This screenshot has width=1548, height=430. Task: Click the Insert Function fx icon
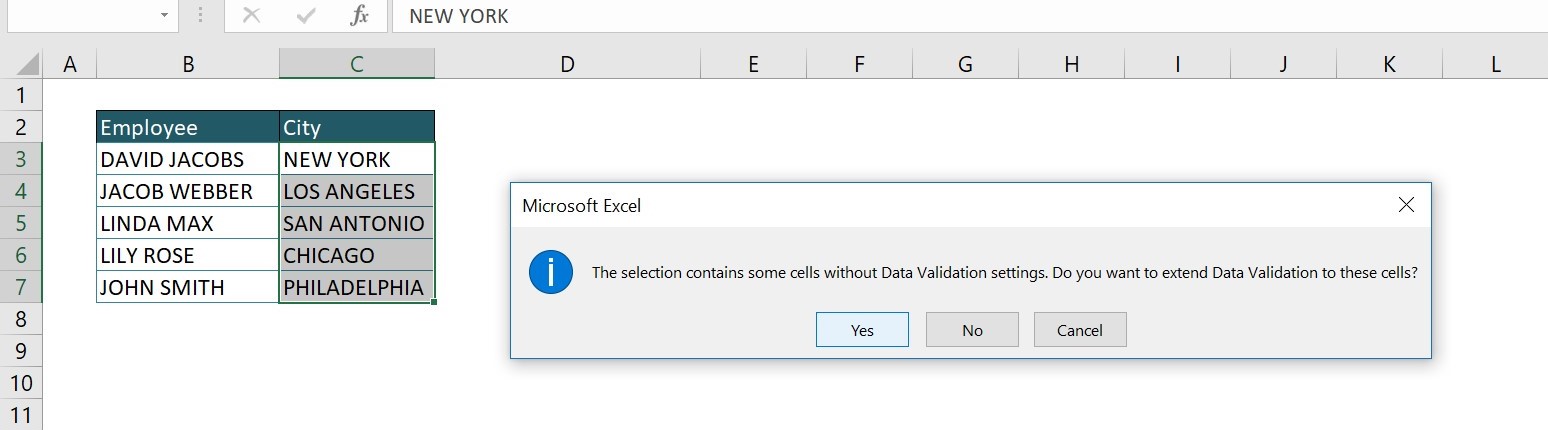point(360,16)
